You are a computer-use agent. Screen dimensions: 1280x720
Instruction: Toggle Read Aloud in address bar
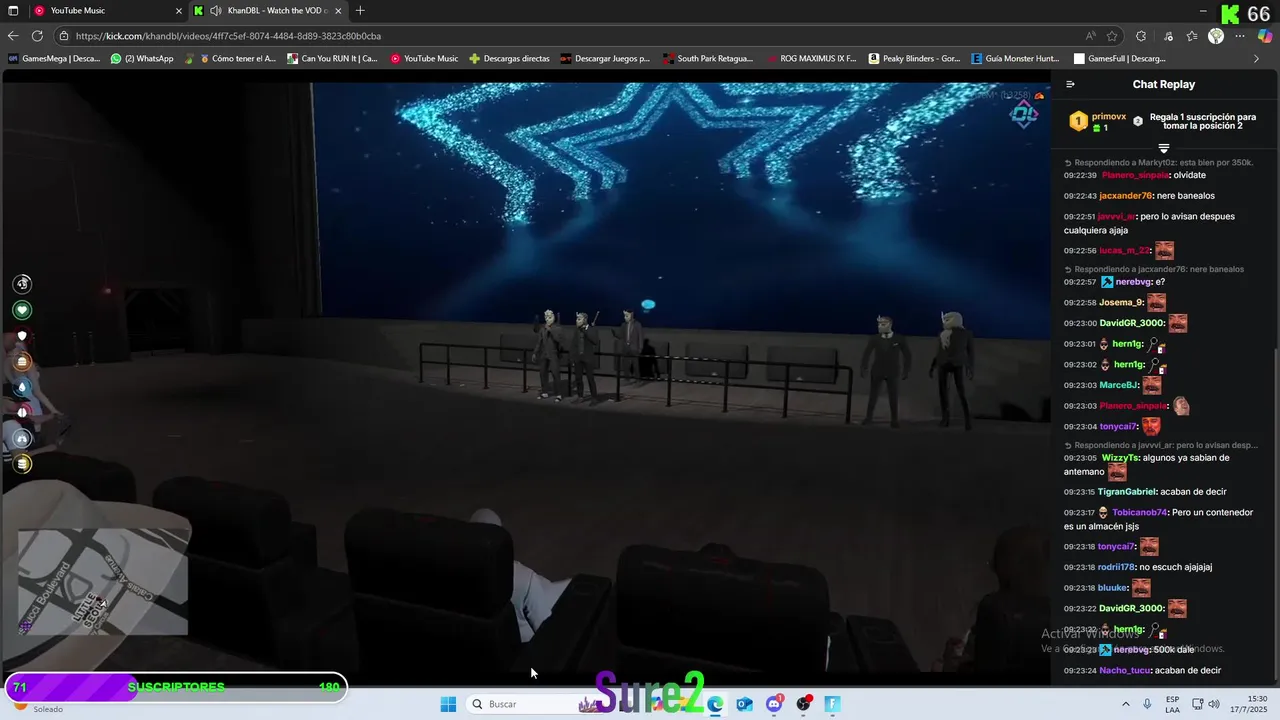(x=1091, y=36)
